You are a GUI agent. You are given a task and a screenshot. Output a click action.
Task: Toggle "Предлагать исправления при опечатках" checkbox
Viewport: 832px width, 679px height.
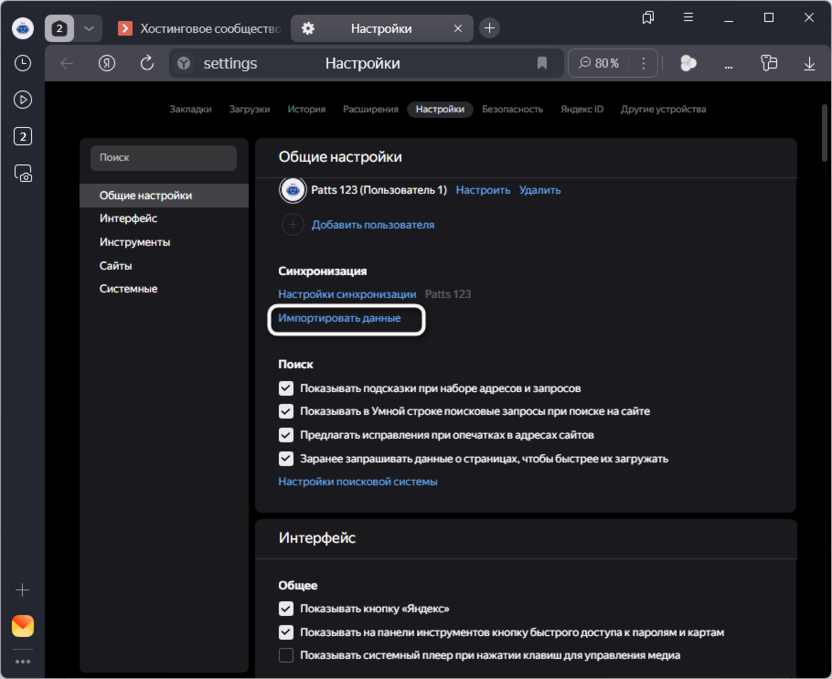point(286,435)
